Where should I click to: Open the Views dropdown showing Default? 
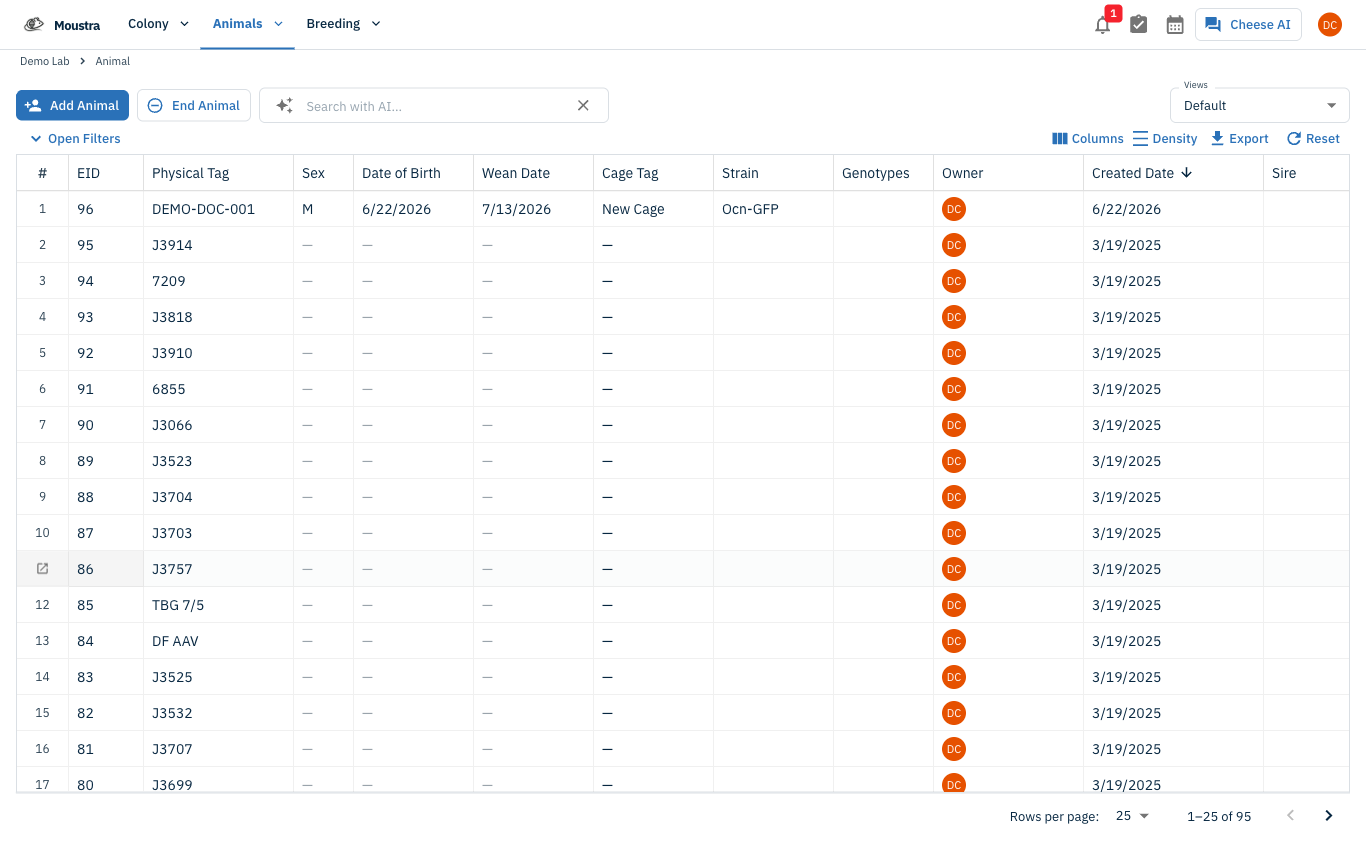[x=1260, y=105]
